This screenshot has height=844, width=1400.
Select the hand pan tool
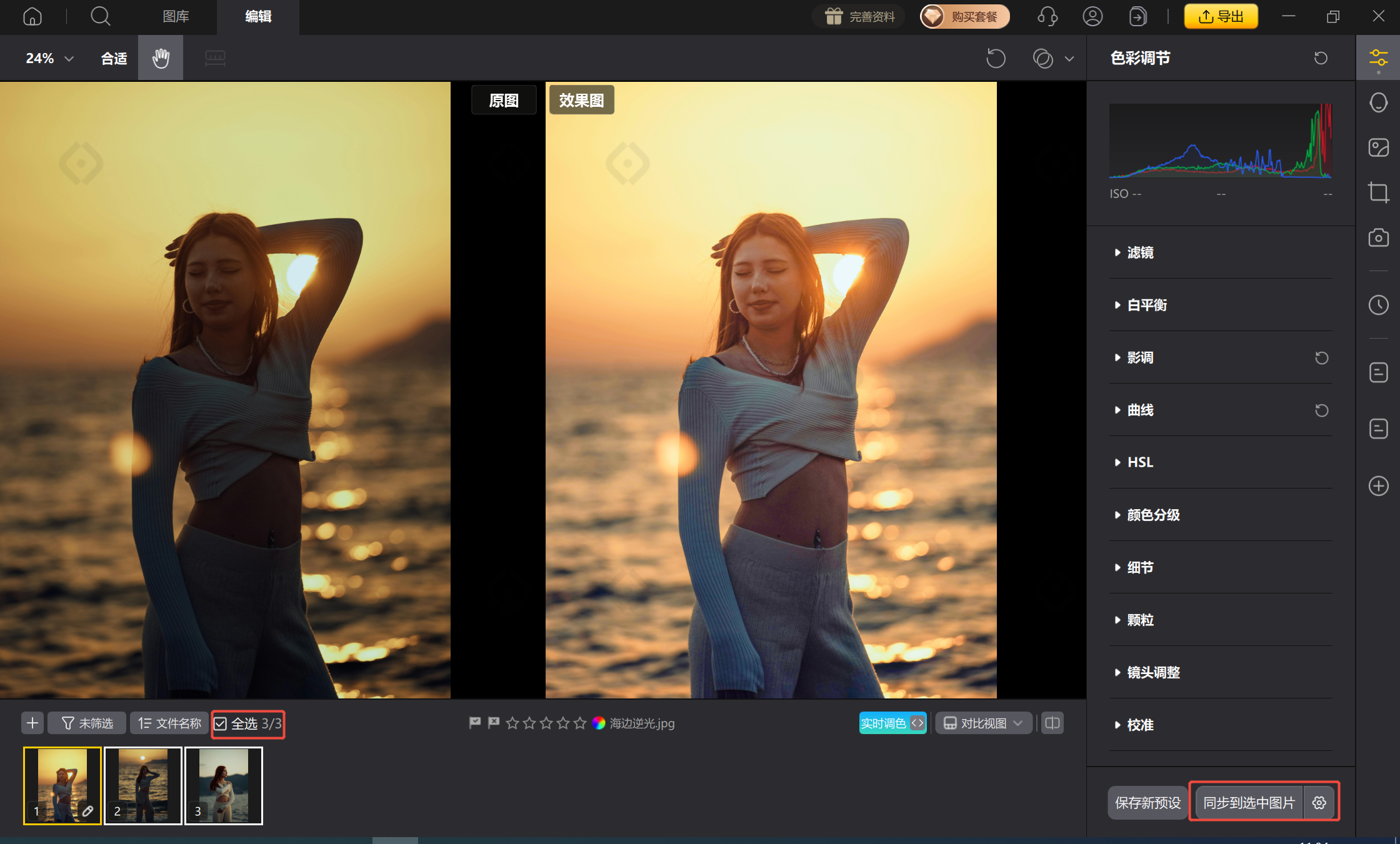[x=161, y=58]
